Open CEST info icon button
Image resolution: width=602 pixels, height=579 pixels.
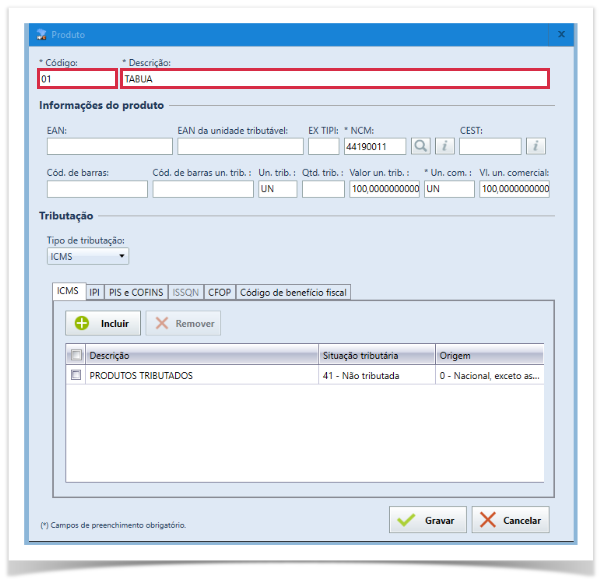coord(536,146)
